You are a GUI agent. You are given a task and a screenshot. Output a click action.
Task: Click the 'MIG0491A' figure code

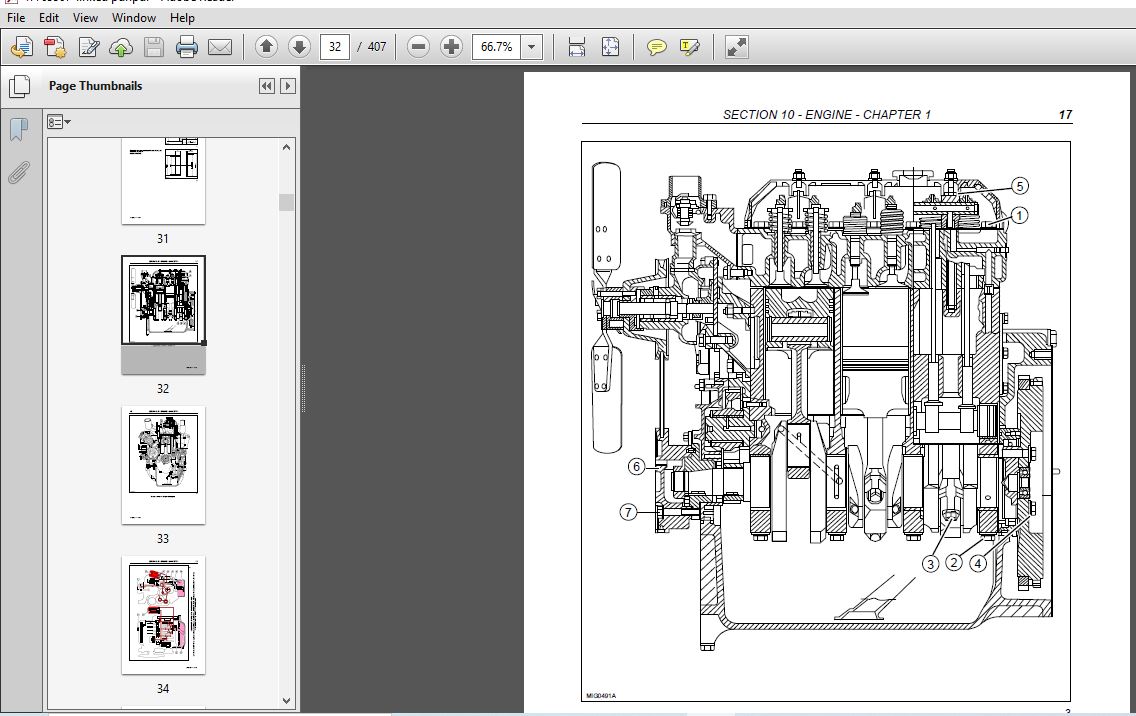[601, 696]
